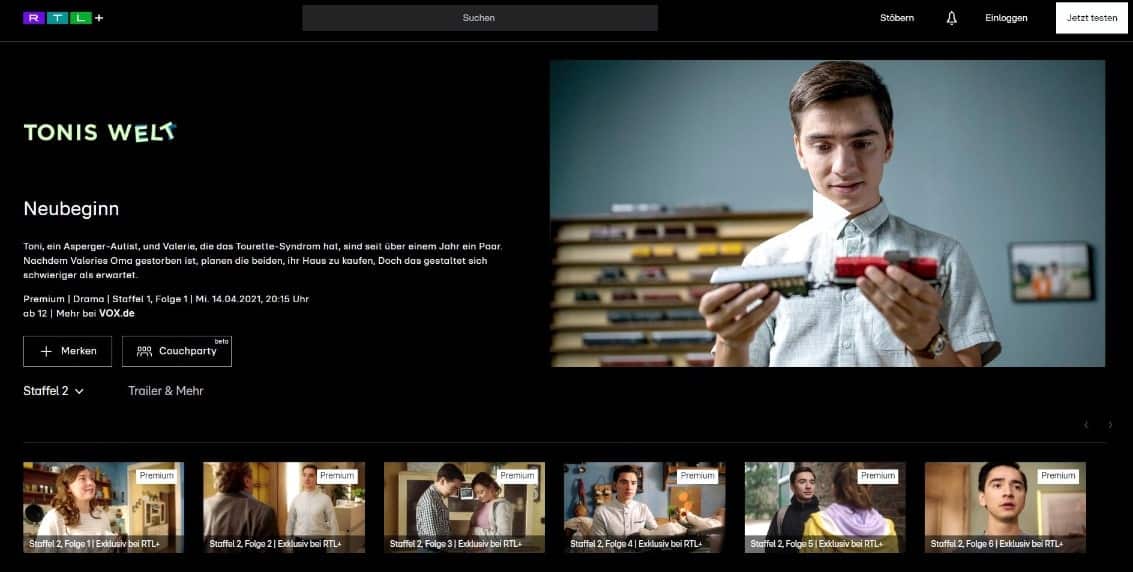Click the Tonis Welt show logo

[x=100, y=131]
